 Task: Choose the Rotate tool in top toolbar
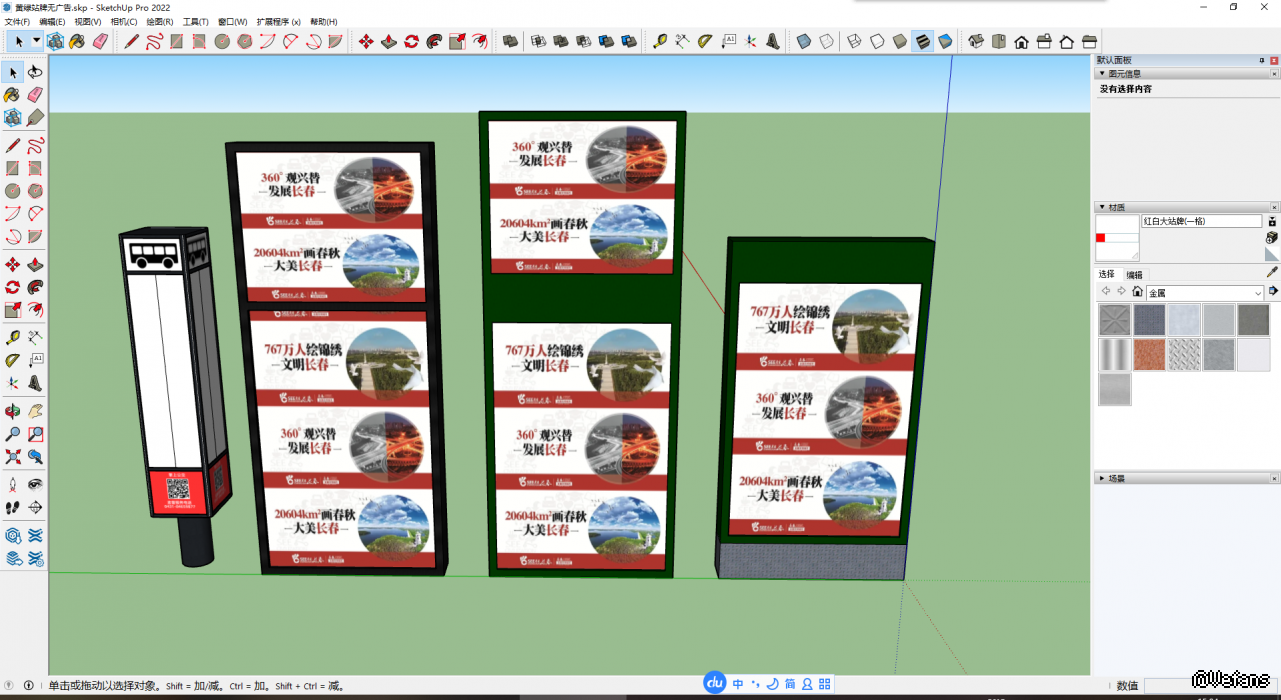coord(412,41)
